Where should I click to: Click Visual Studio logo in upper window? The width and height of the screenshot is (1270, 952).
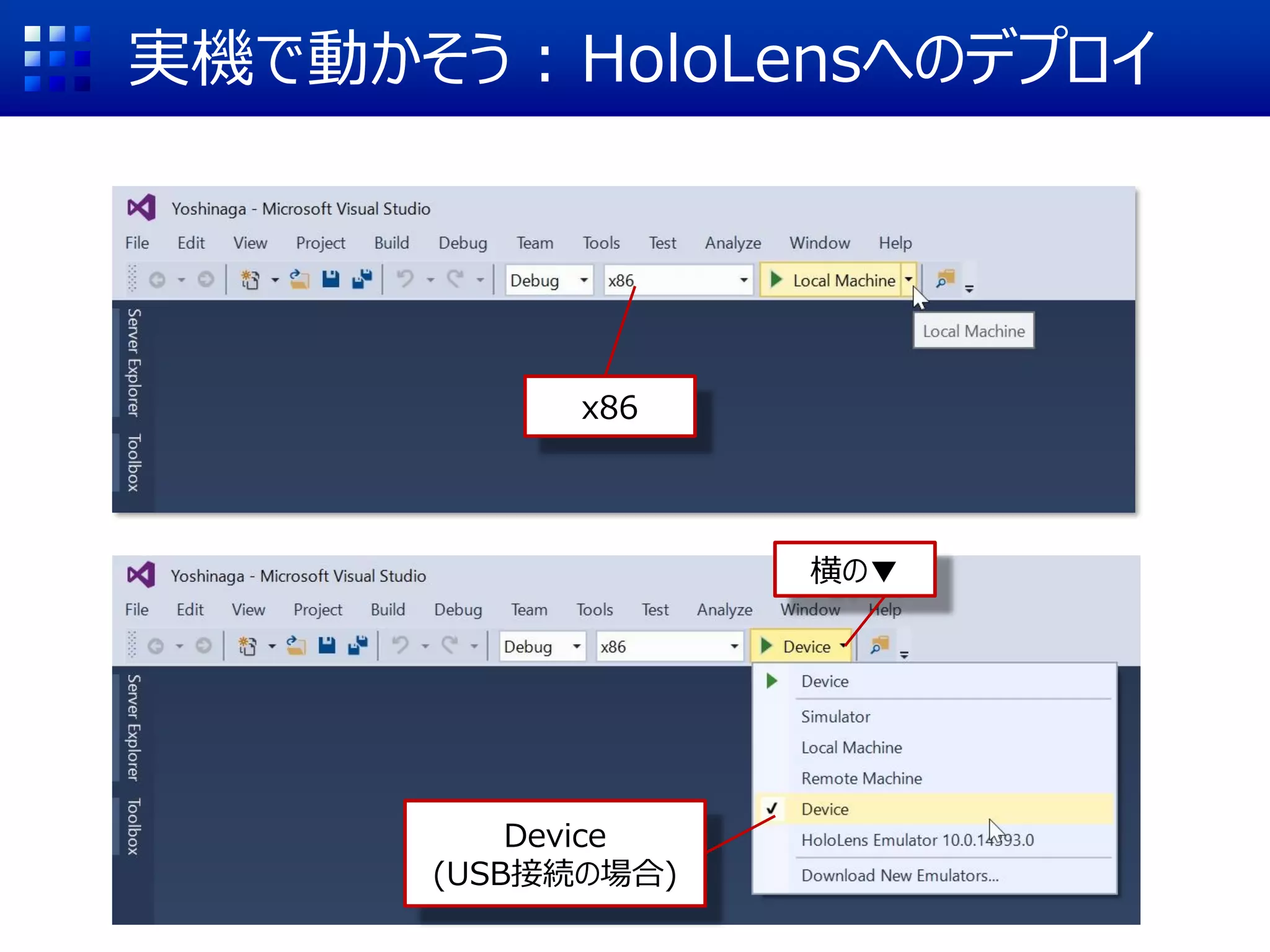141,208
